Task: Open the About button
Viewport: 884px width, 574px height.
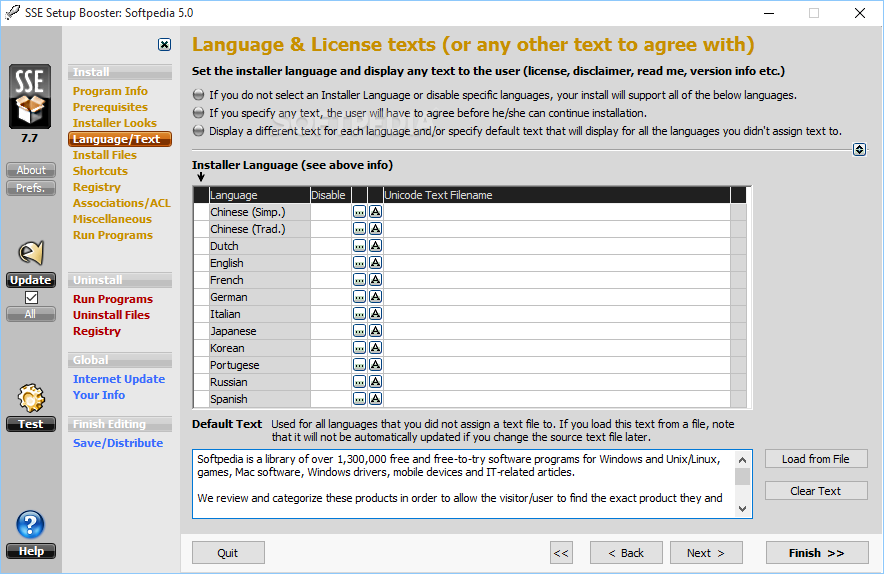Action: click(x=31, y=170)
